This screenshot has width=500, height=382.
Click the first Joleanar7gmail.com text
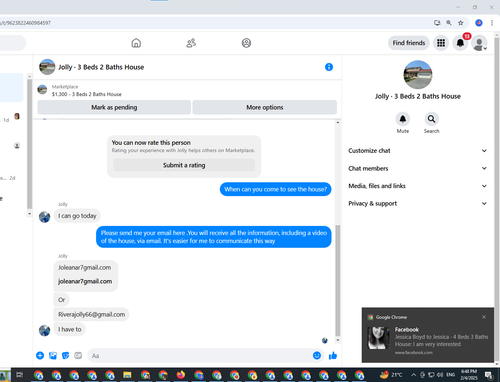tap(85, 267)
